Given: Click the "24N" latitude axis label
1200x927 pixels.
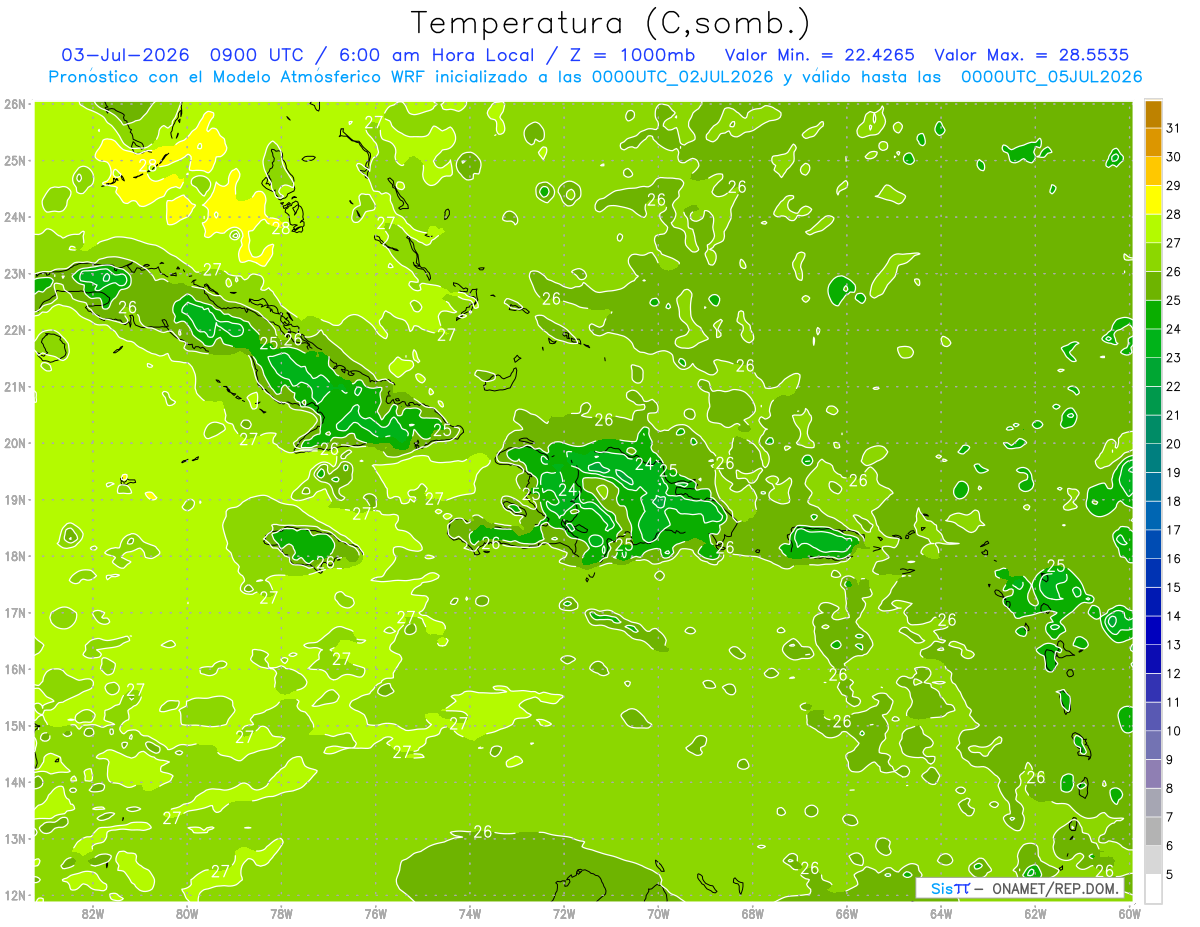Looking at the screenshot, I should [15, 217].
